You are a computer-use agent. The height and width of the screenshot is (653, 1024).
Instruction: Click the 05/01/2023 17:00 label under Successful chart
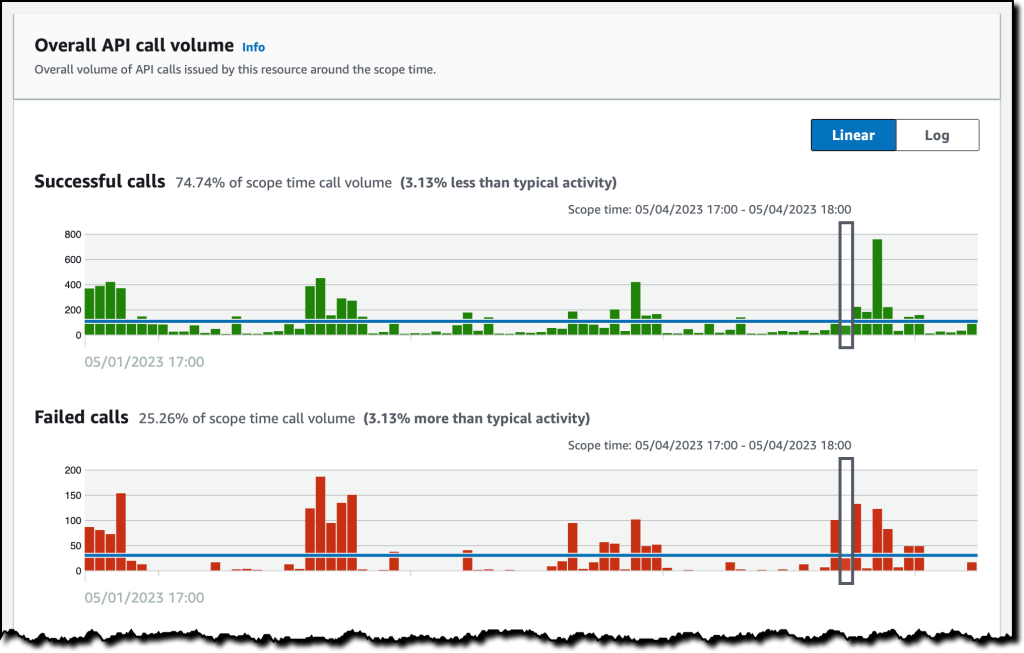tap(144, 362)
